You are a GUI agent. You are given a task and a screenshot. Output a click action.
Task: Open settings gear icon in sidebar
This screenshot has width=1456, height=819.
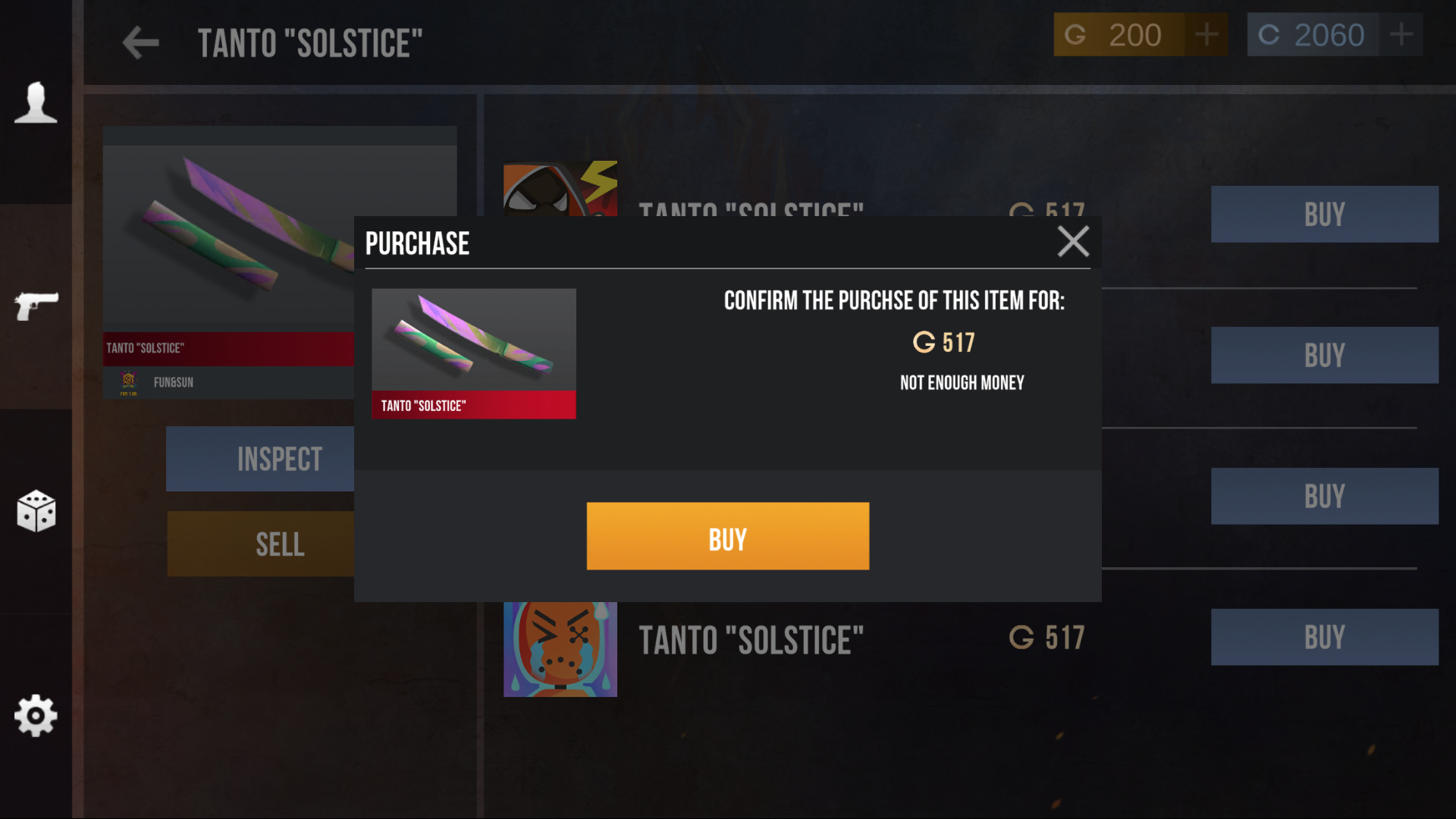pyautogui.click(x=36, y=715)
